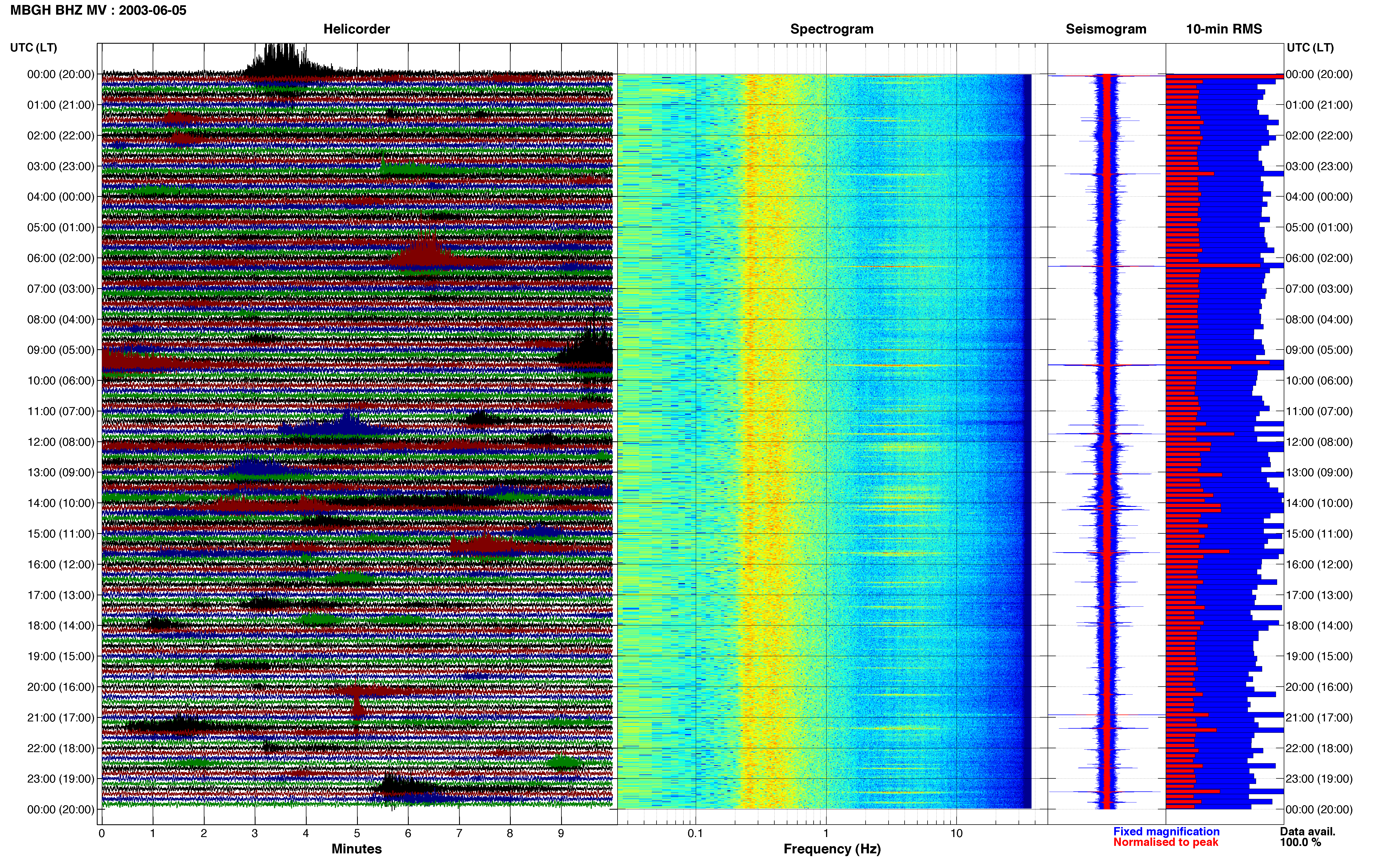Click the 'Helicorder' panel heading

[356, 29]
